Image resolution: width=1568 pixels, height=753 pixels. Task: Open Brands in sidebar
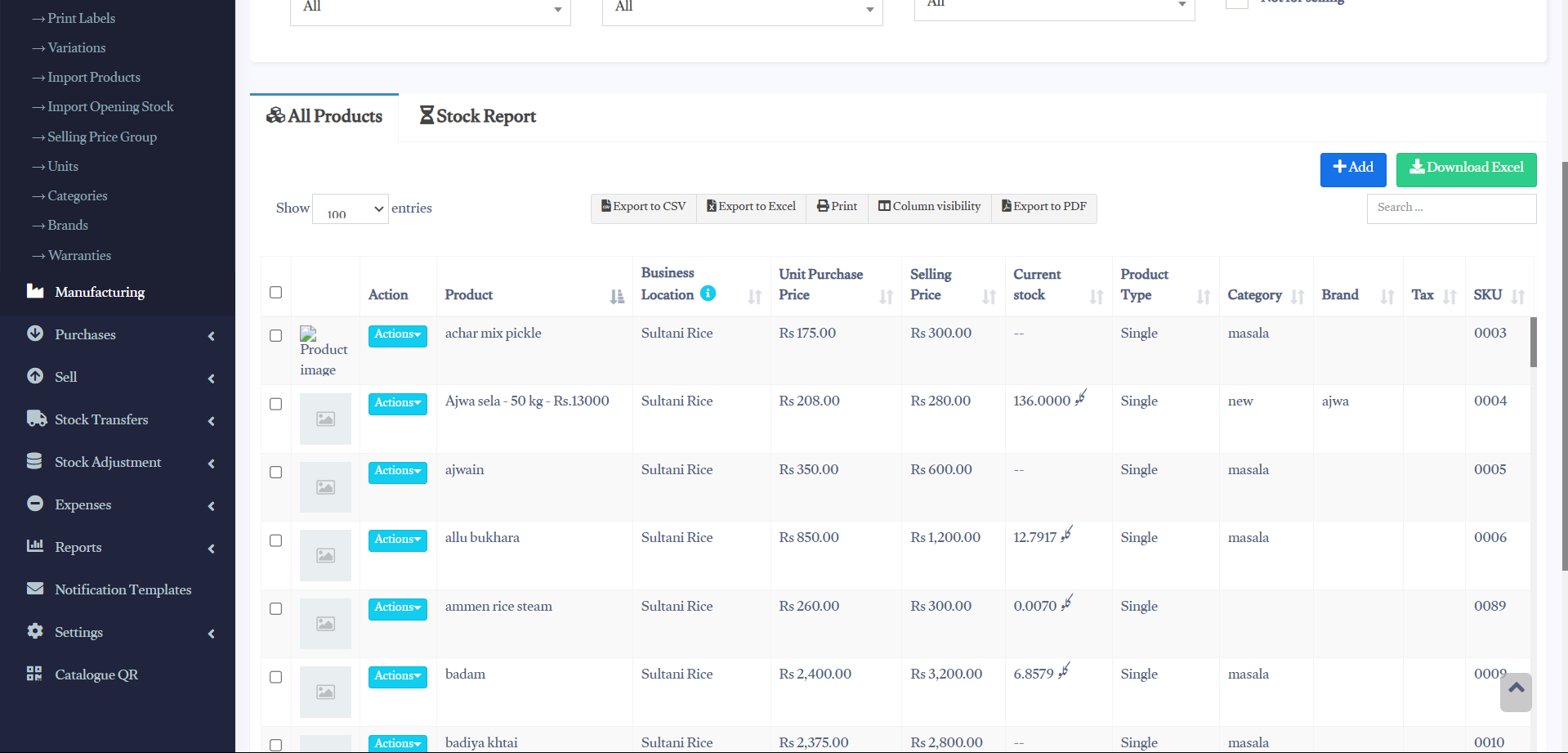coord(67,225)
